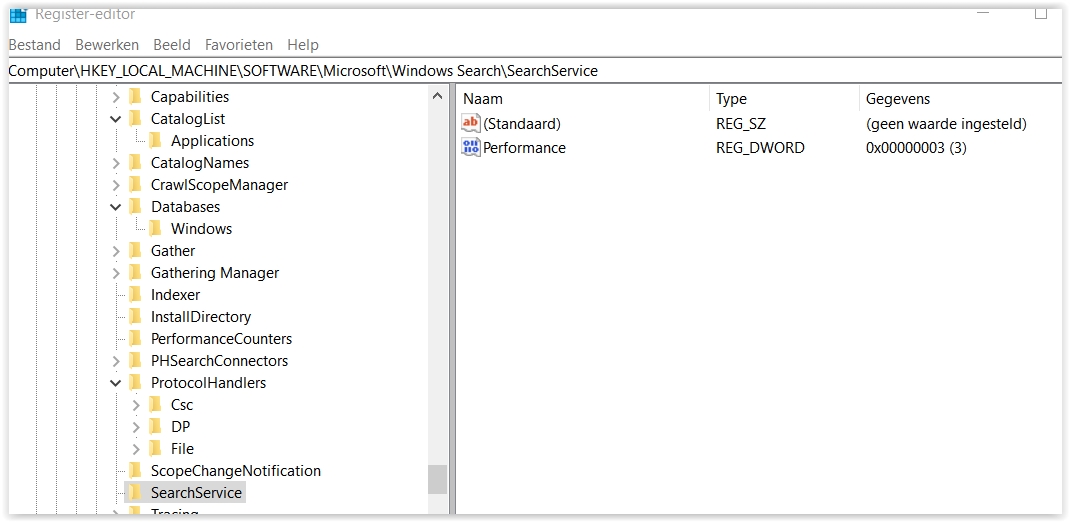Click the InstallDirectory folder icon
The width and height of the screenshot is (1070, 522).
(x=135, y=316)
